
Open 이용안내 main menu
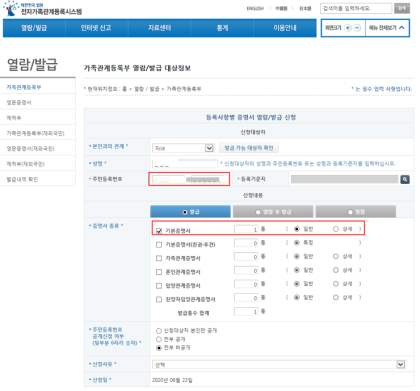click(285, 28)
